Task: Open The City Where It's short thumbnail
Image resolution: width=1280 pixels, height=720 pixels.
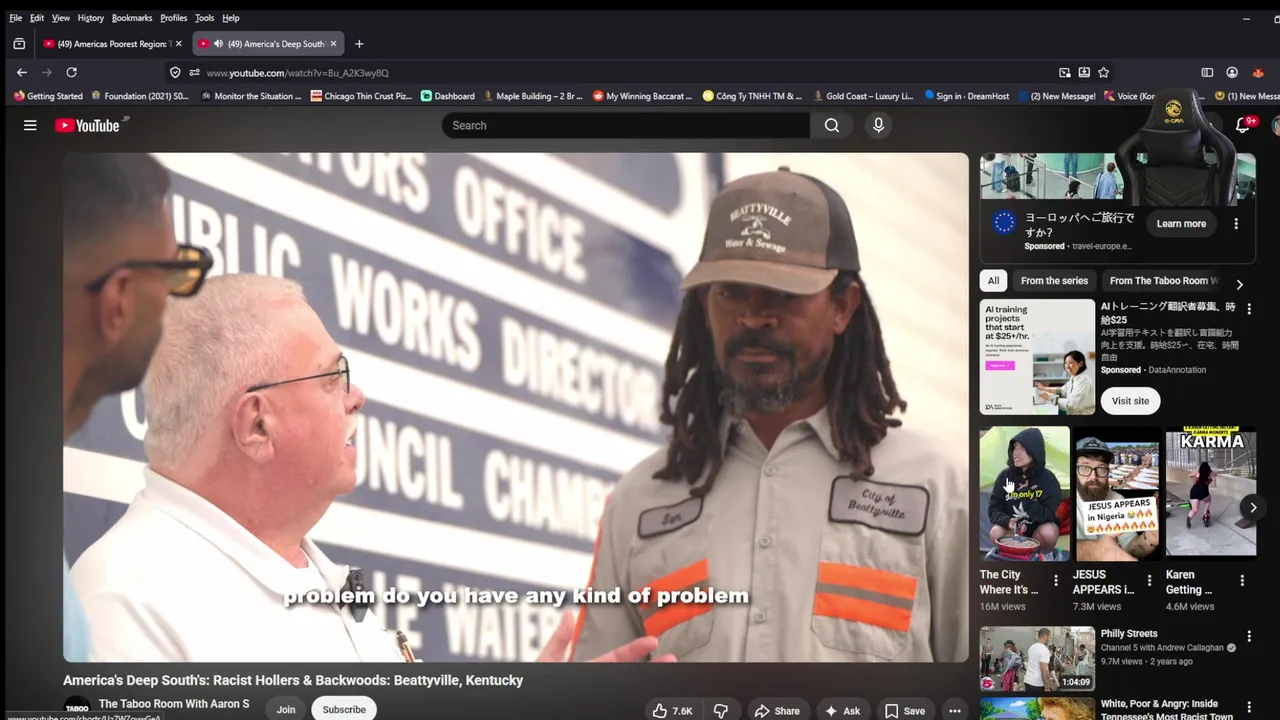Action: click(1025, 493)
